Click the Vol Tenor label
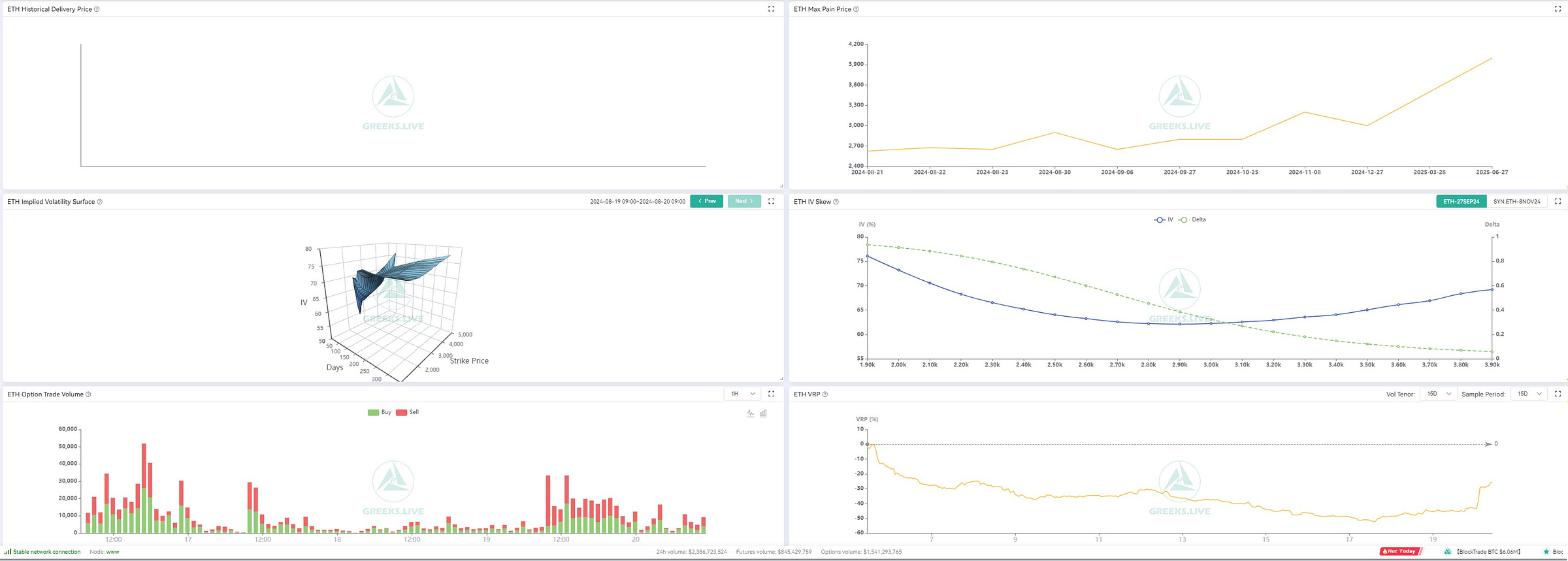The height and width of the screenshot is (561, 1568). pyautogui.click(x=1400, y=394)
